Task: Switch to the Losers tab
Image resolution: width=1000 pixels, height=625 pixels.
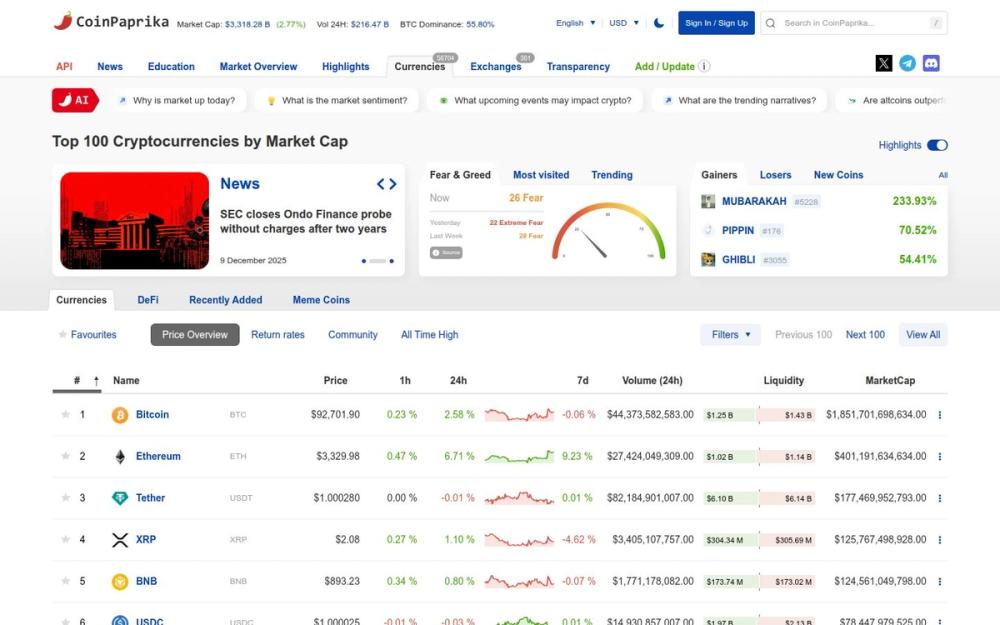Action: pyautogui.click(x=776, y=175)
